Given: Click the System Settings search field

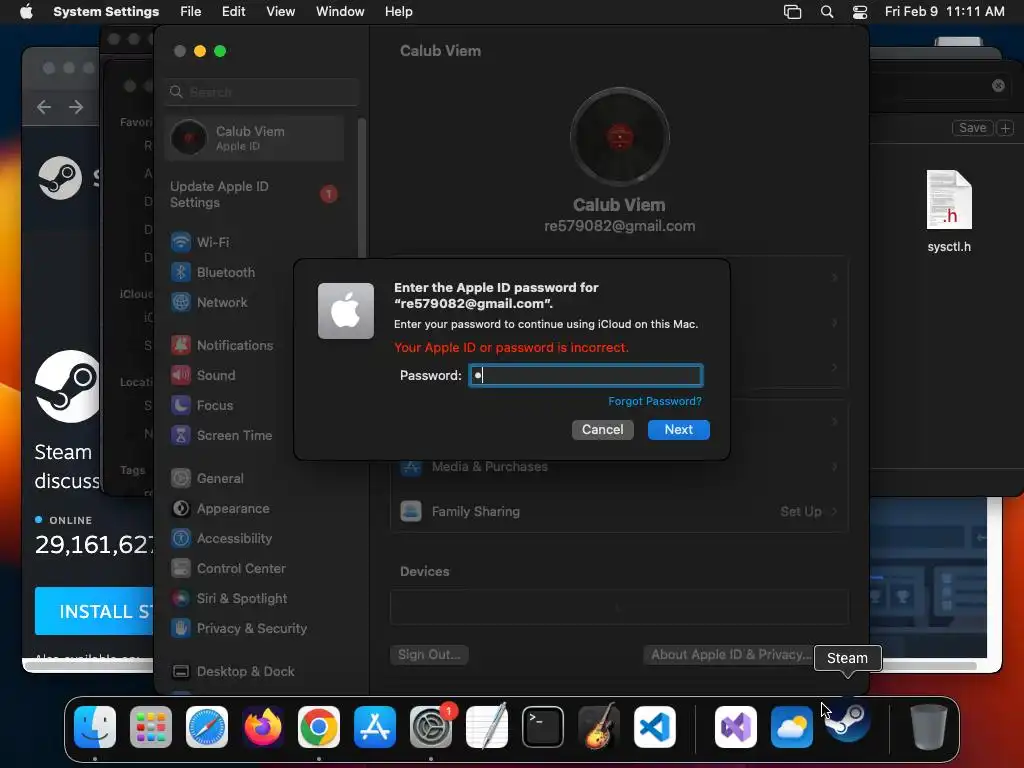Looking at the screenshot, I should point(262,92).
